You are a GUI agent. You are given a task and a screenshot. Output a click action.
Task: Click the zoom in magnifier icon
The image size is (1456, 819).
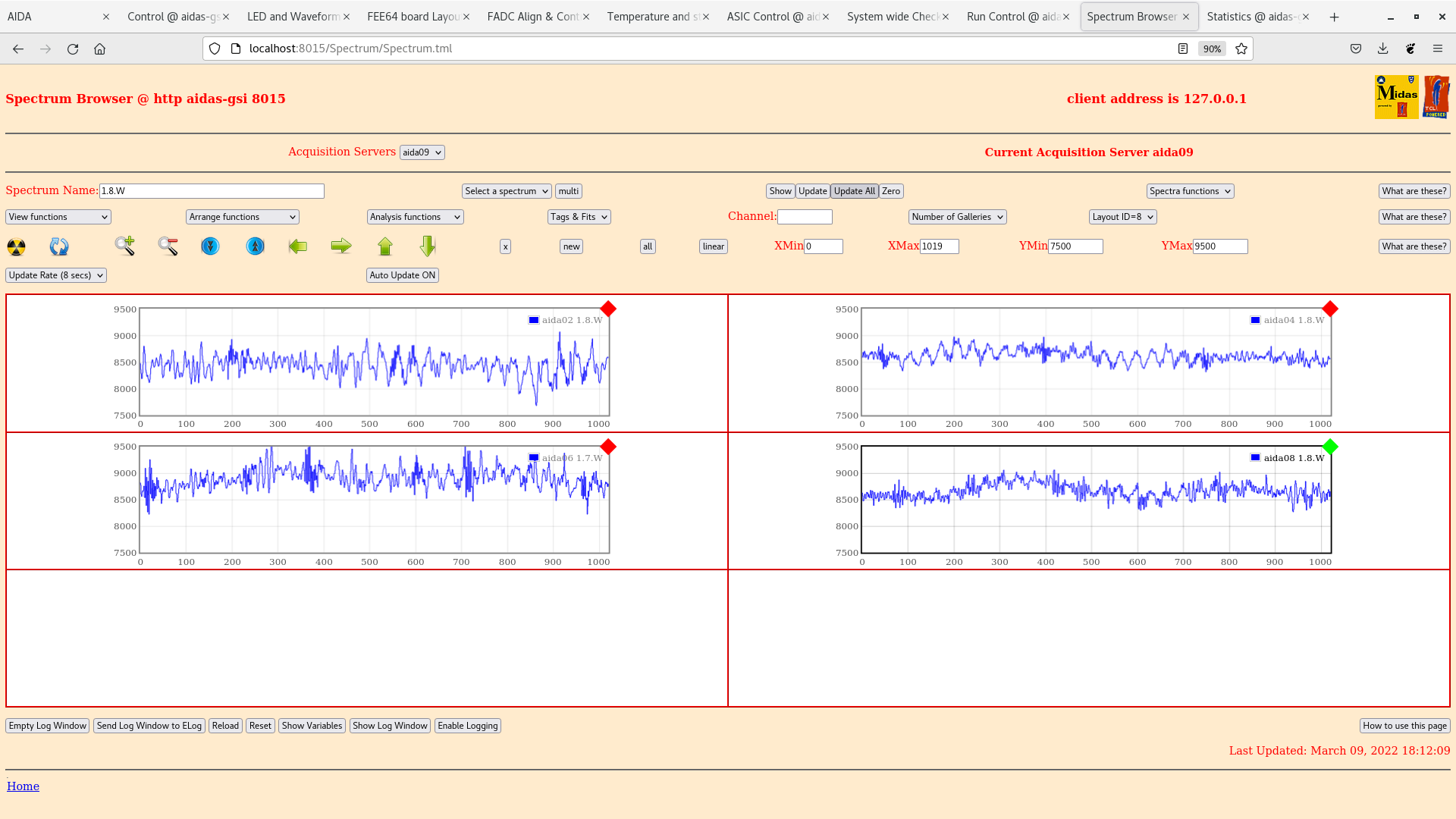pyautogui.click(x=125, y=246)
